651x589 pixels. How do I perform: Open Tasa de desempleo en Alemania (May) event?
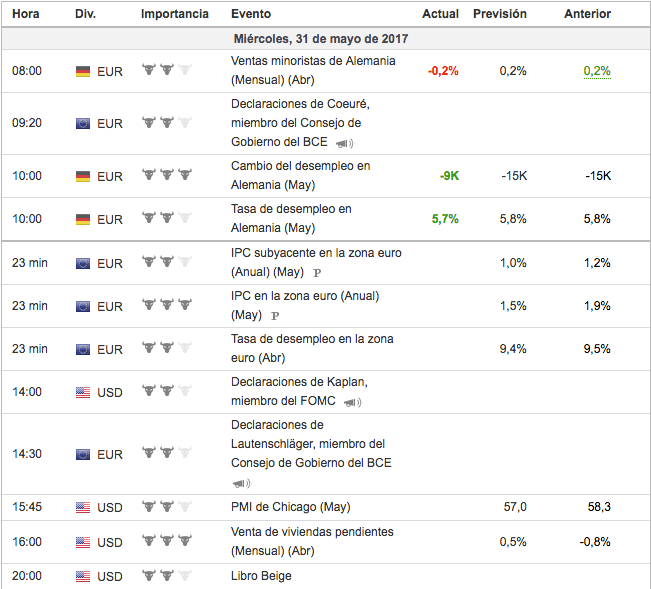(291, 218)
